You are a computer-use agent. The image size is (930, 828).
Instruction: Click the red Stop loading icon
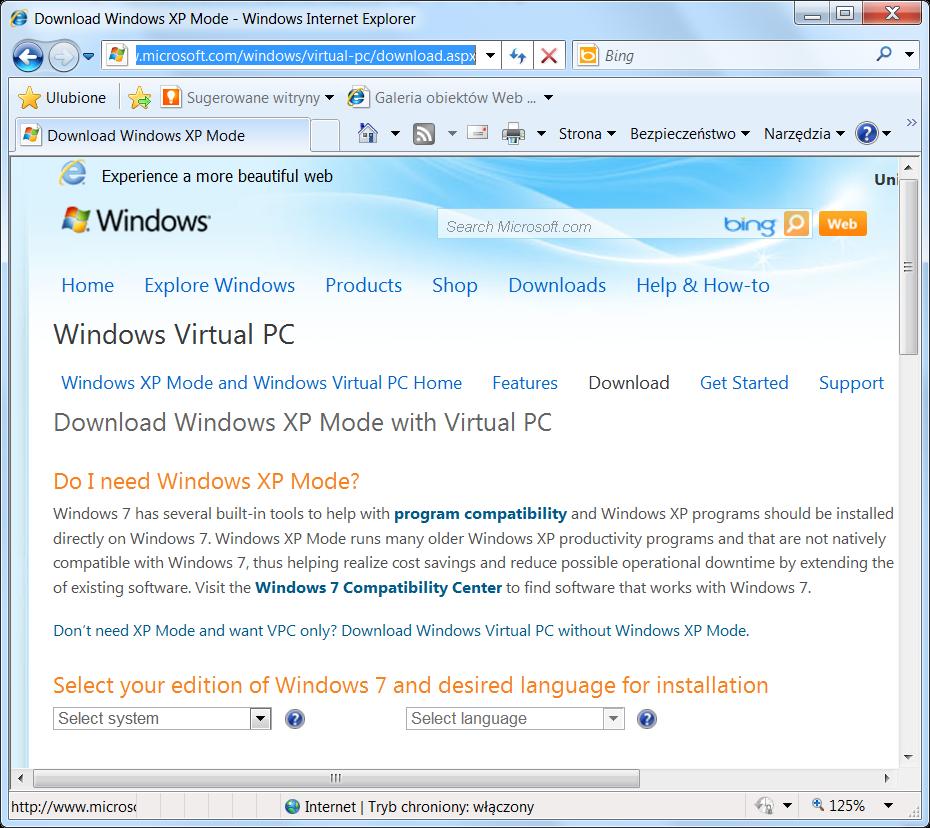(x=549, y=56)
